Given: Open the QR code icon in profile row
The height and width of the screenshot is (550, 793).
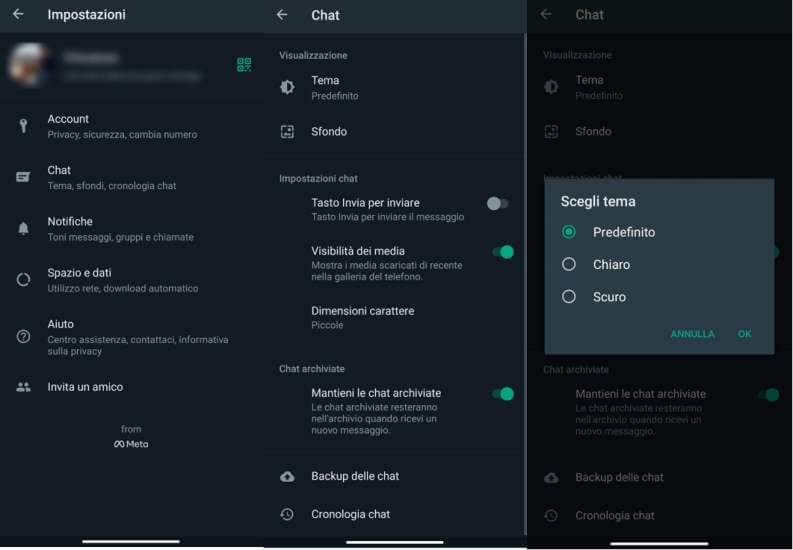Looking at the screenshot, I should pos(244,65).
